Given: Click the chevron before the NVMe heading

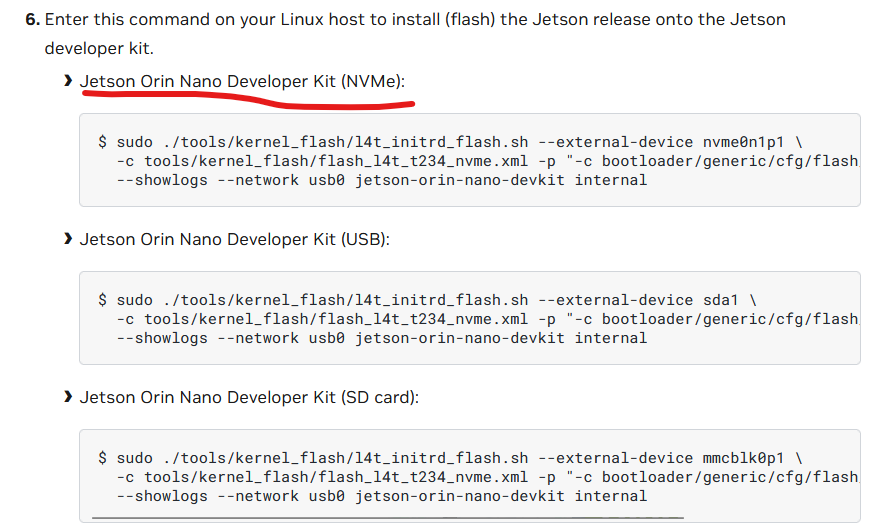Looking at the screenshot, I should [68, 81].
